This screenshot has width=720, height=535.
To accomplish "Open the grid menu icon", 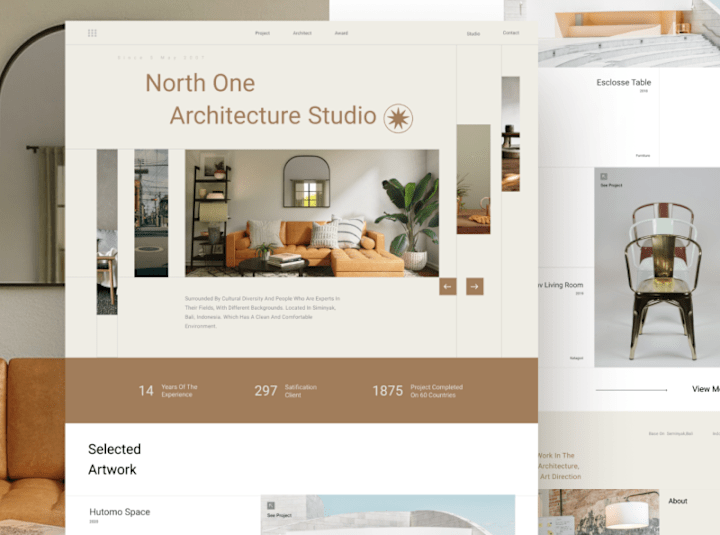I will click(x=92, y=33).
